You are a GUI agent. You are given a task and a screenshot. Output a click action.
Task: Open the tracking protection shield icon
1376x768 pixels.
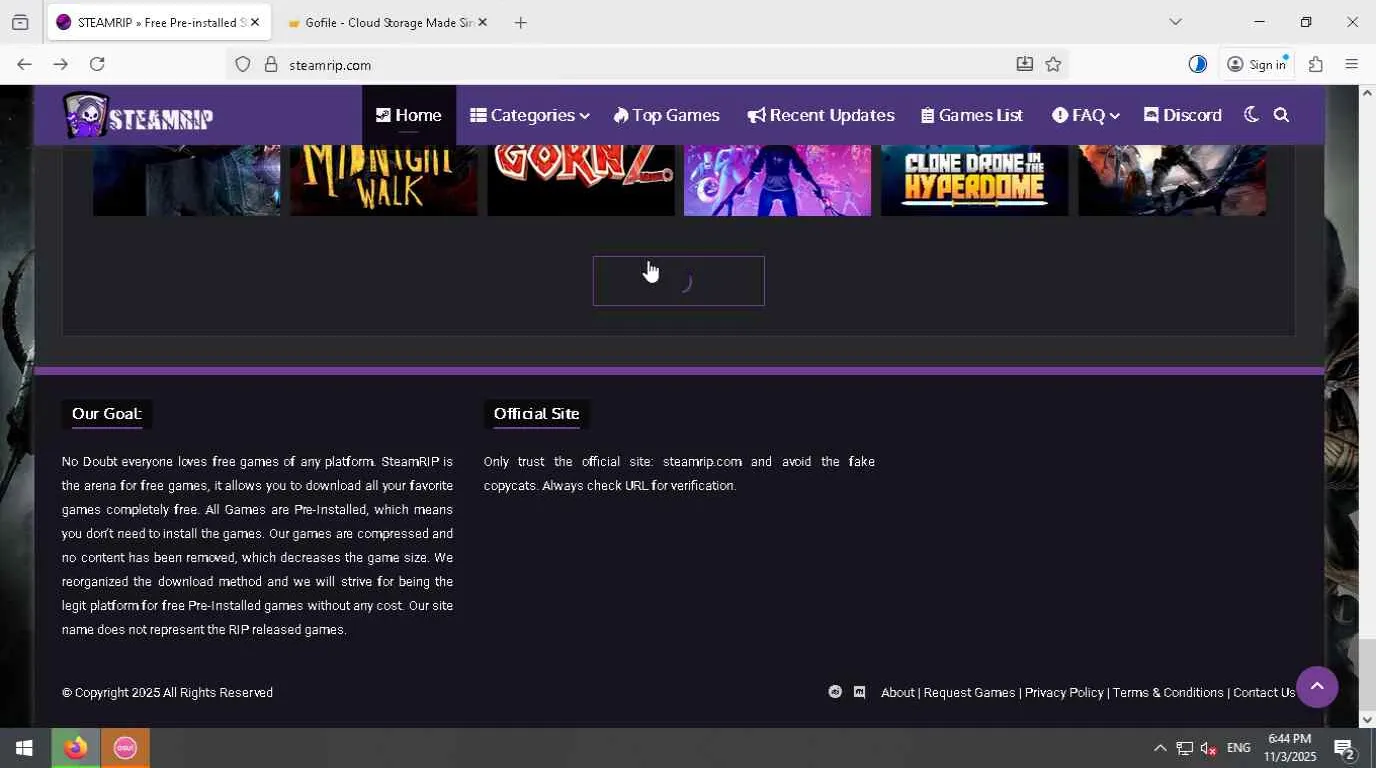point(242,65)
